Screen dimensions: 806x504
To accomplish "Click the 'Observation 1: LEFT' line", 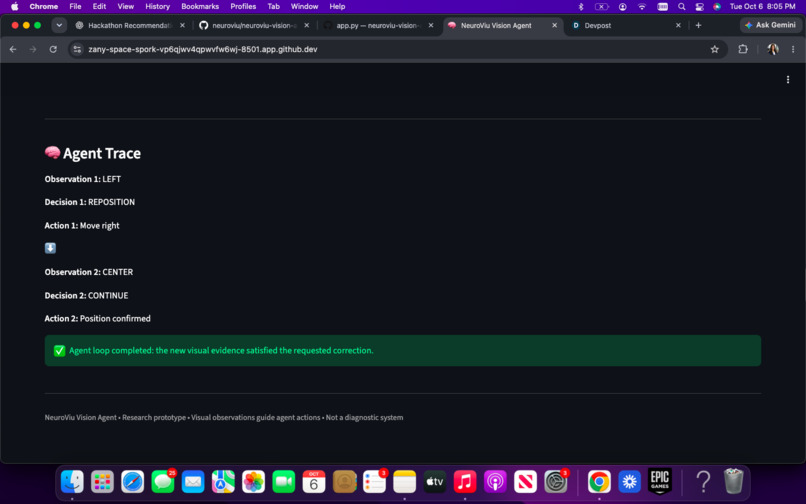I will [83, 179].
